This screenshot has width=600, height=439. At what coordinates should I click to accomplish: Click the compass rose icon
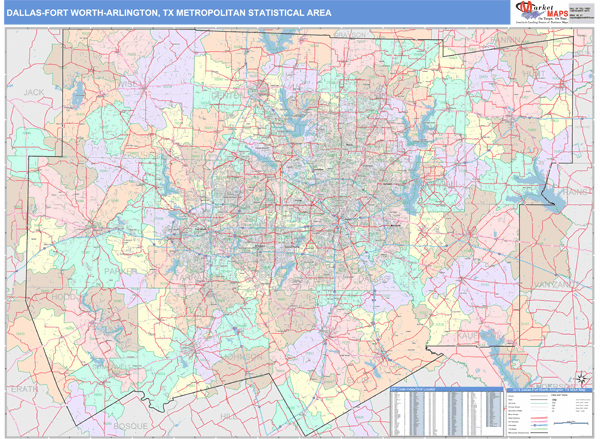pyautogui.click(x=581, y=379)
